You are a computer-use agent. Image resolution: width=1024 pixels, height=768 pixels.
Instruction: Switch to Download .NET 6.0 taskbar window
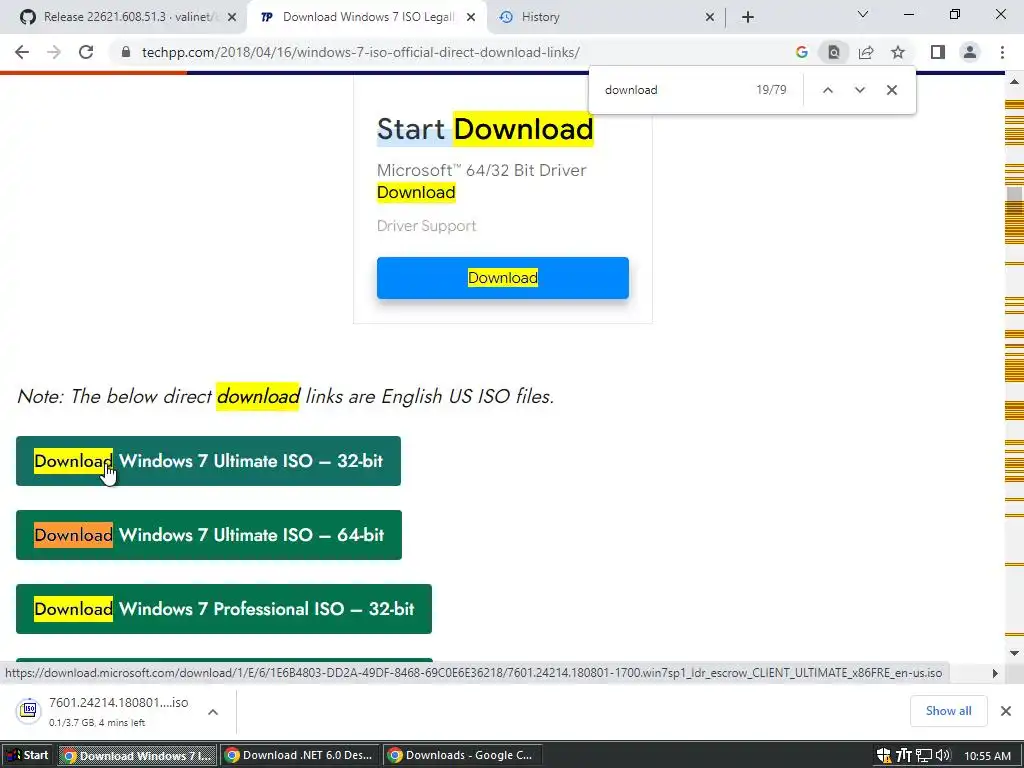click(x=300, y=756)
